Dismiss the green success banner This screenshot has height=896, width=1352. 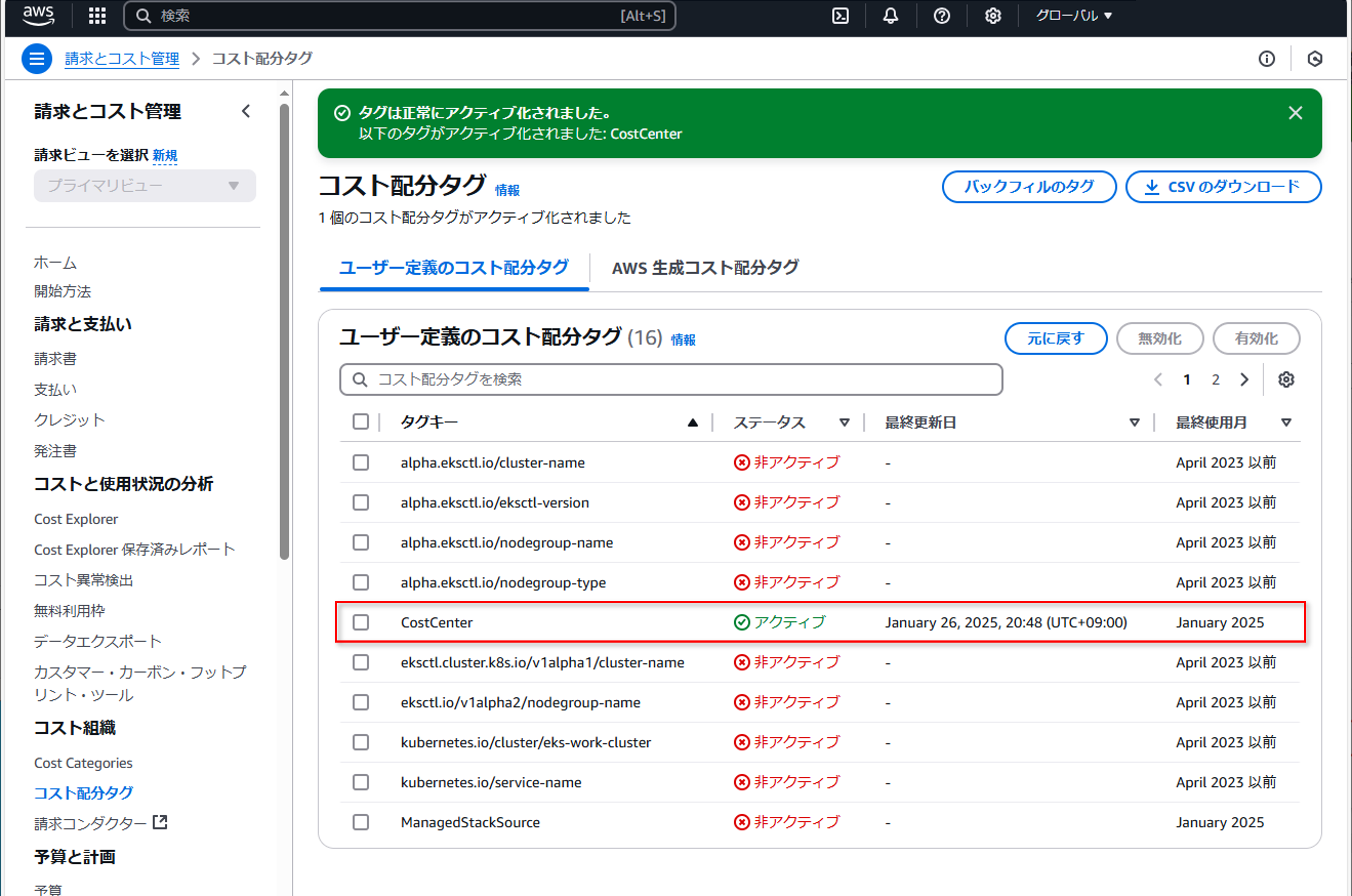pos(1295,113)
